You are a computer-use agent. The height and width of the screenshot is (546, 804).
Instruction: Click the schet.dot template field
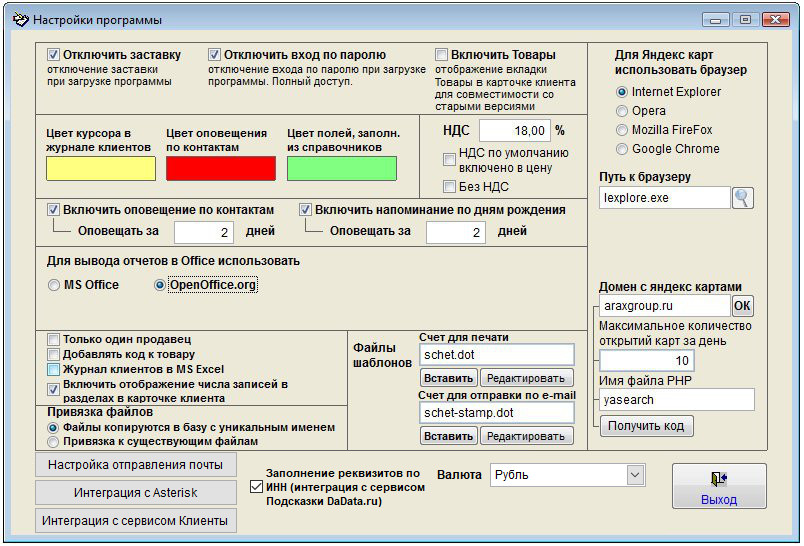(496, 355)
